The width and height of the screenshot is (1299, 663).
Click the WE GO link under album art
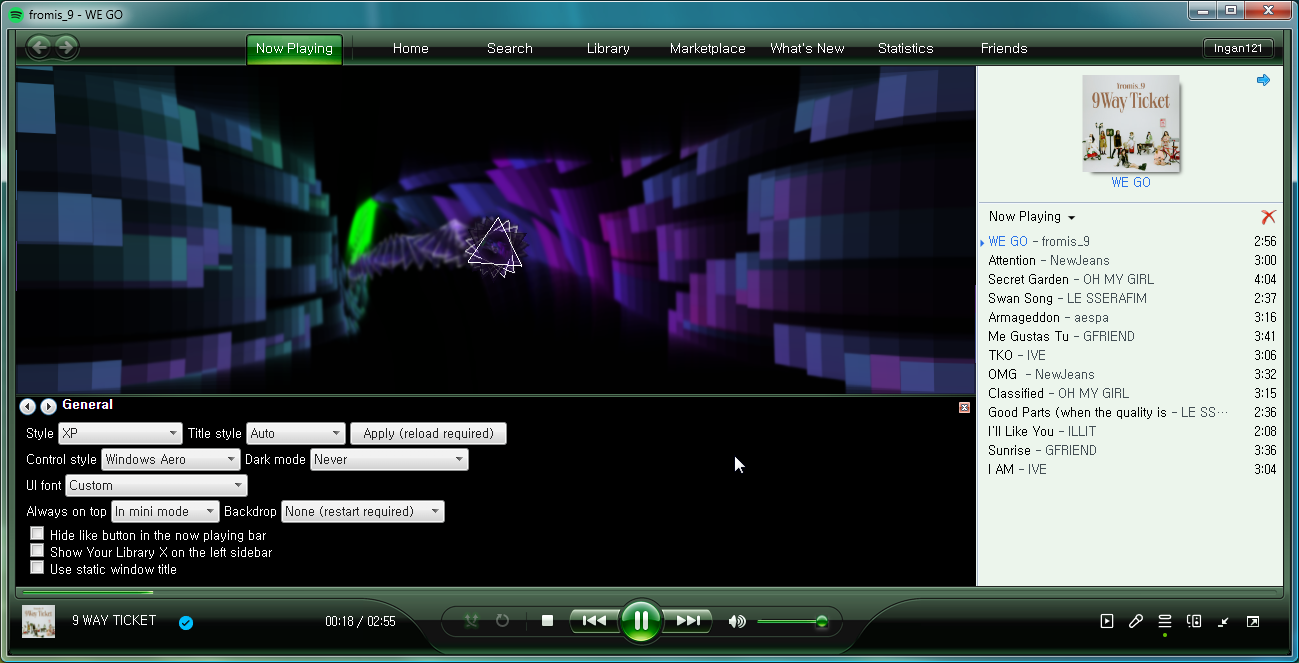1131,183
